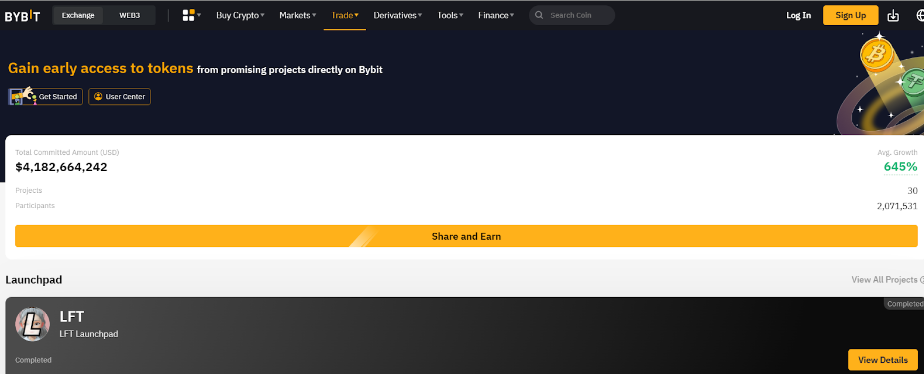Click the LFT project title
The image size is (924, 374).
(71, 317)
